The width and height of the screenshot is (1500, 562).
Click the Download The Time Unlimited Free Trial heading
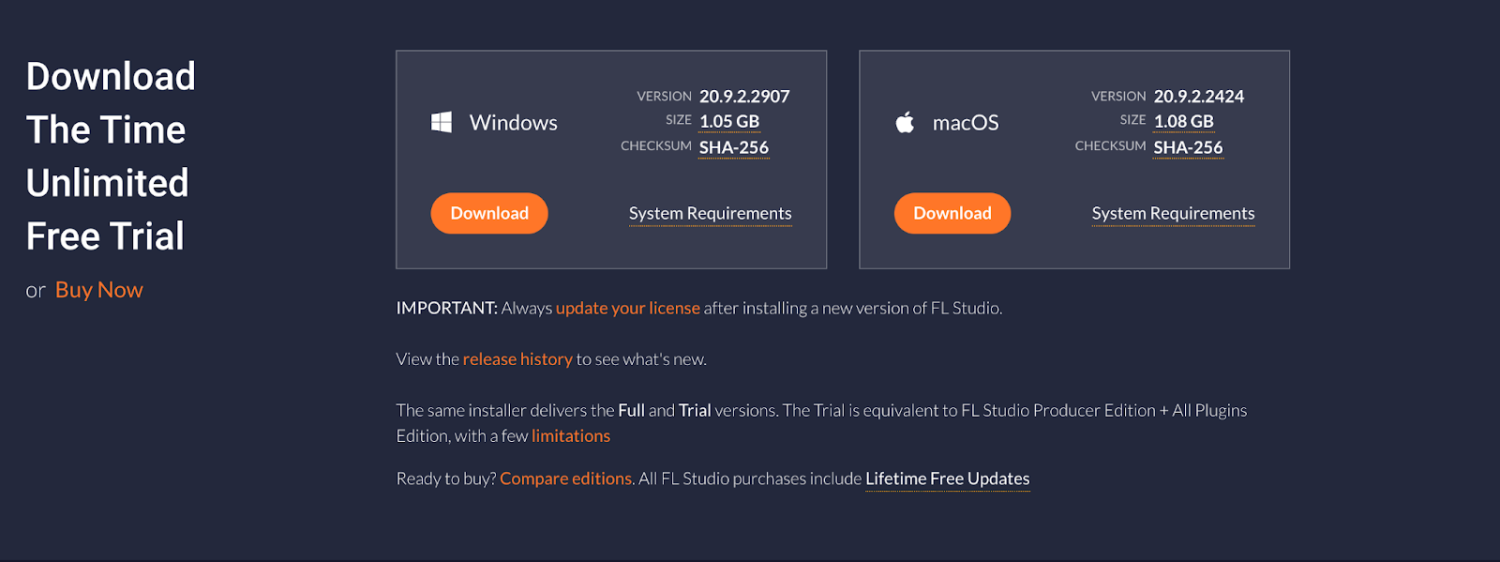111,156
